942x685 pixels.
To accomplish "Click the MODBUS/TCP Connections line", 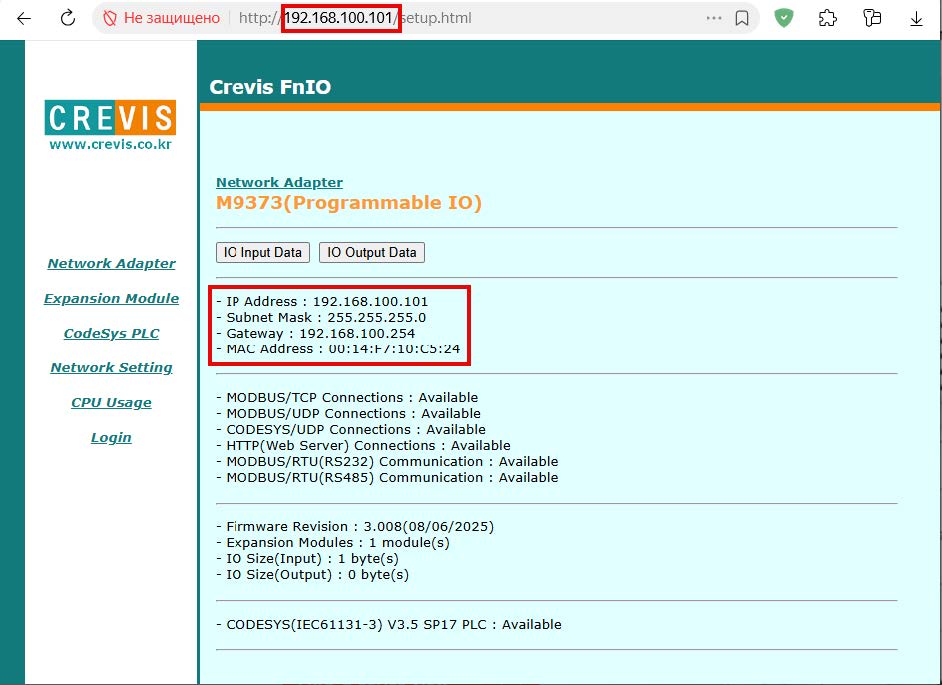I will [347, 398].
